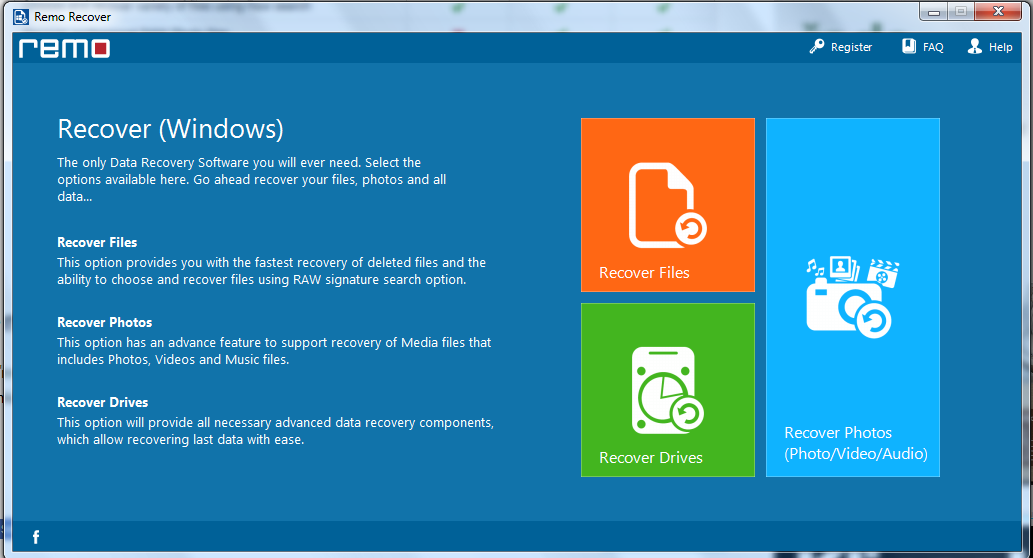The image size is (1033, 558).
Task: Open the Recover Photos (Photo/Video/Audio) tile
Action: [x=852, y=297]
